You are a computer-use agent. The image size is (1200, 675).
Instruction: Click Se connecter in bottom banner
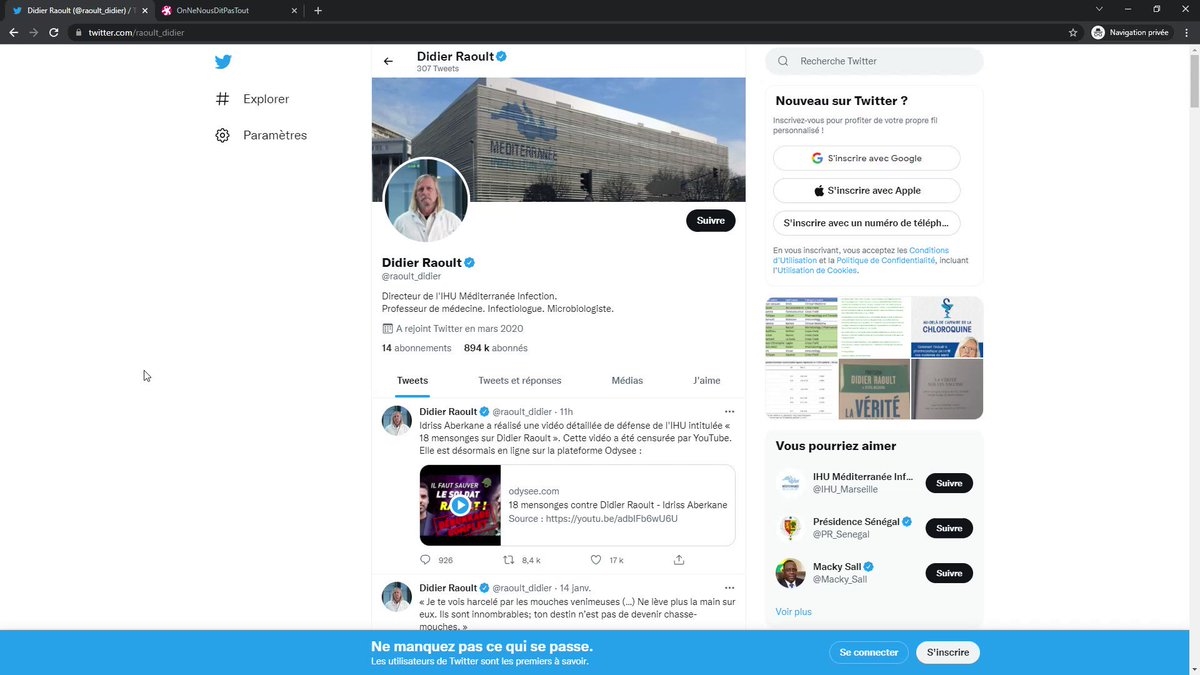click(x=869, y=652)
